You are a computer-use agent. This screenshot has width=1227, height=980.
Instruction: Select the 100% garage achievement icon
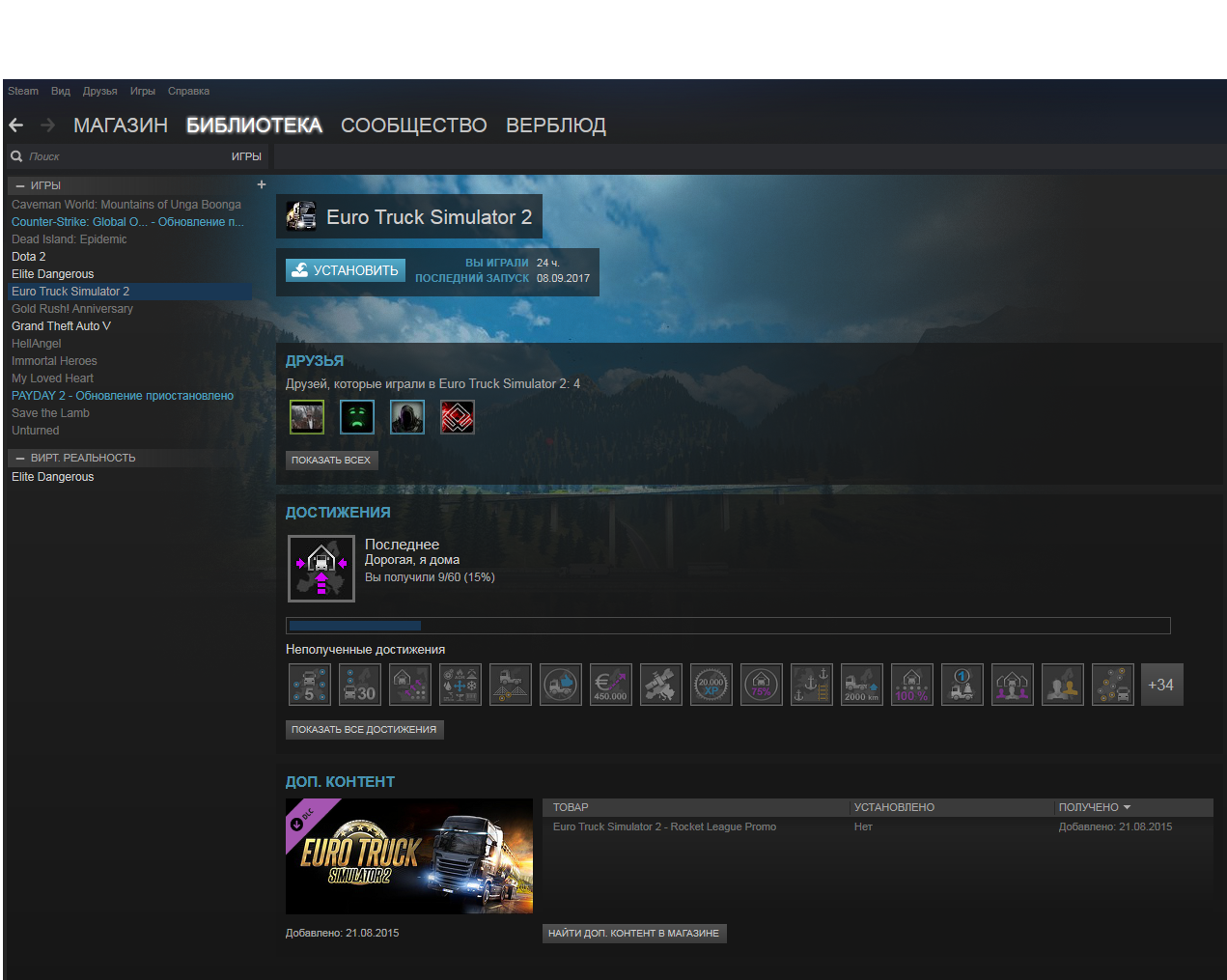tap(912, 685)
